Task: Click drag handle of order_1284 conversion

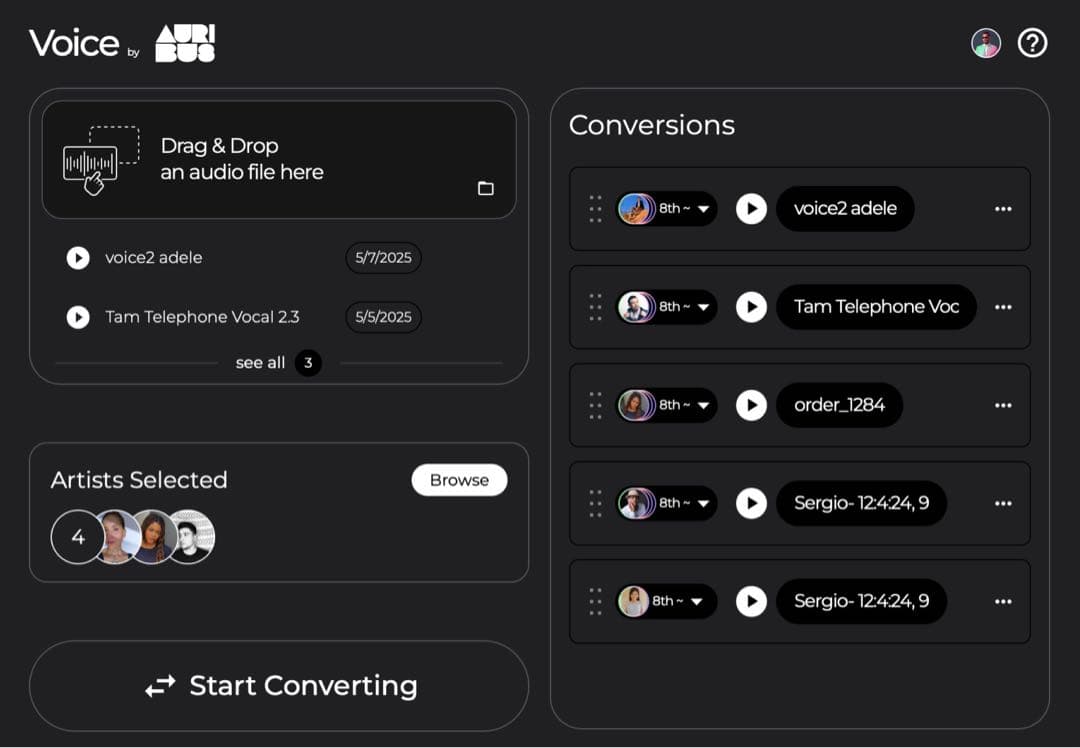Action: click(595, 405)
